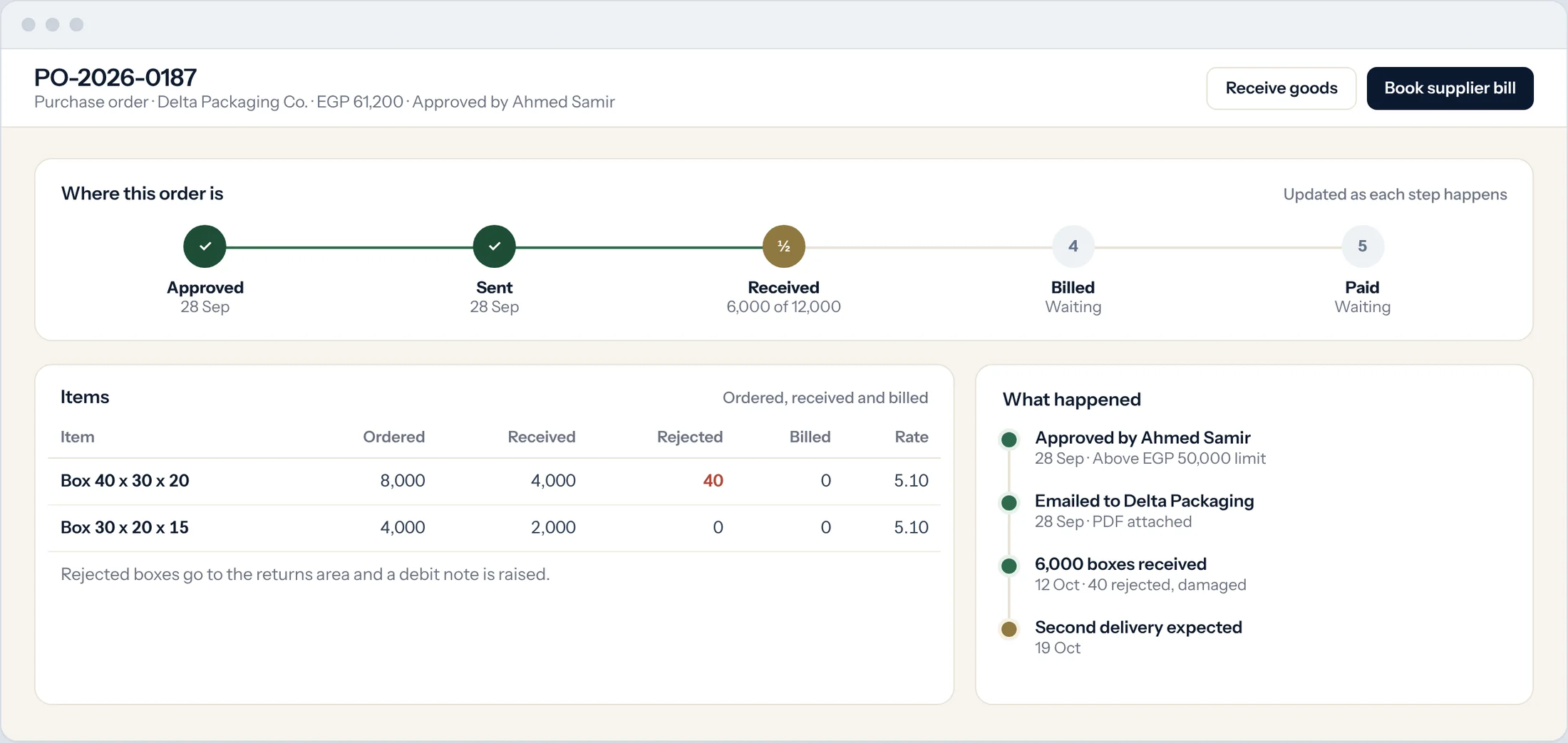Click the purchase order subtitle with Delta Packaging Co.
1568x743 pixels.
(324, 102)
